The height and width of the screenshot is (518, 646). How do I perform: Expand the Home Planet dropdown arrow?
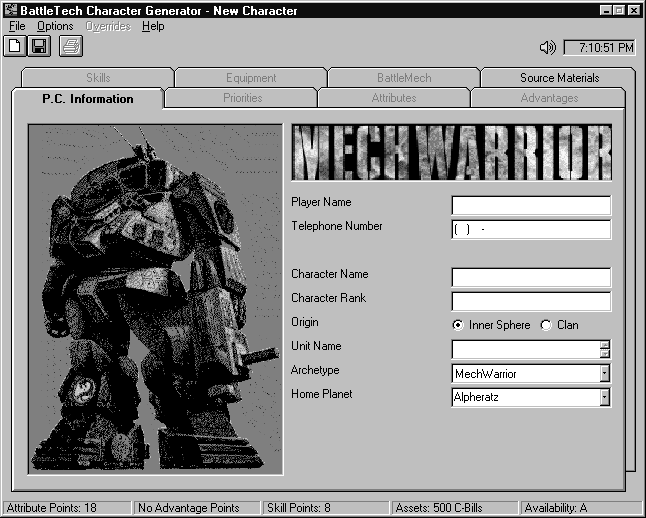click(x=604, y=397)
